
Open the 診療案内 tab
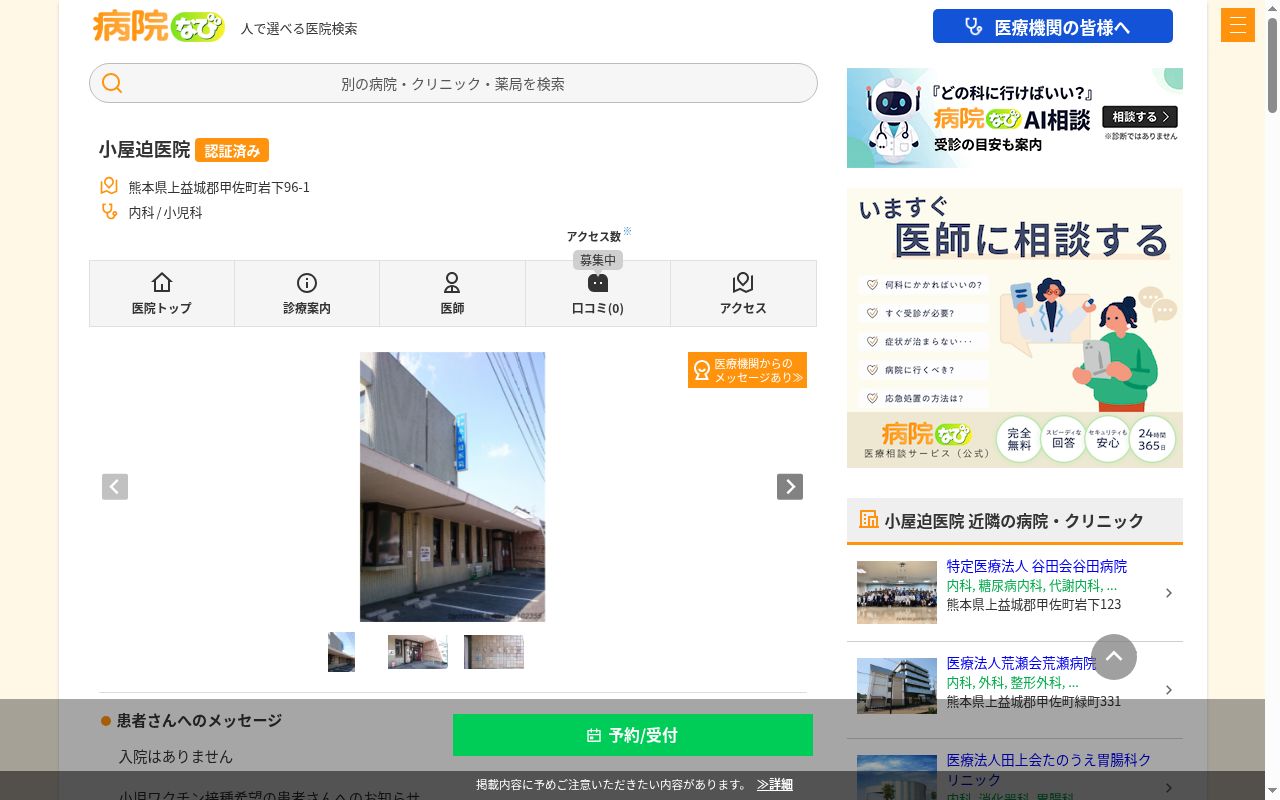click(x=307, y=293)
